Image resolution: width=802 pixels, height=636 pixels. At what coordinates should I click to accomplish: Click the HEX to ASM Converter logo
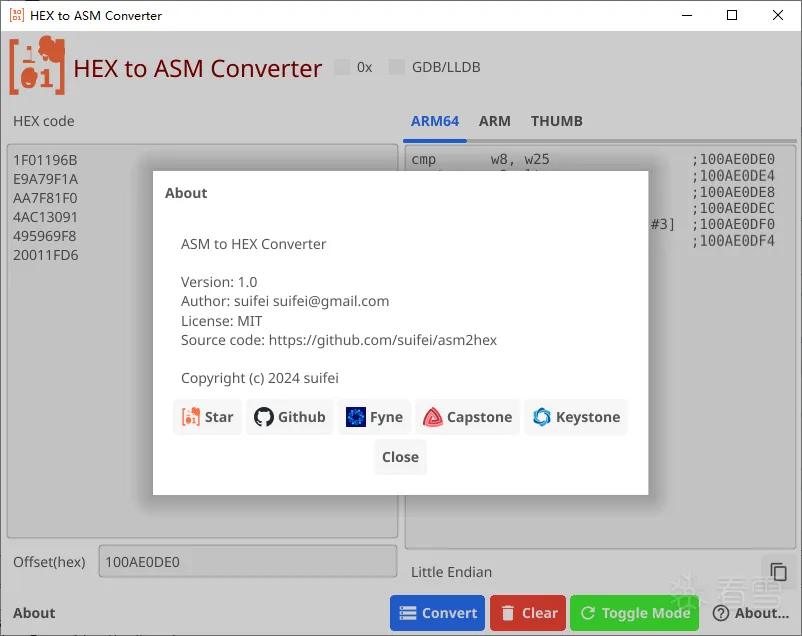tap(37, 65)
